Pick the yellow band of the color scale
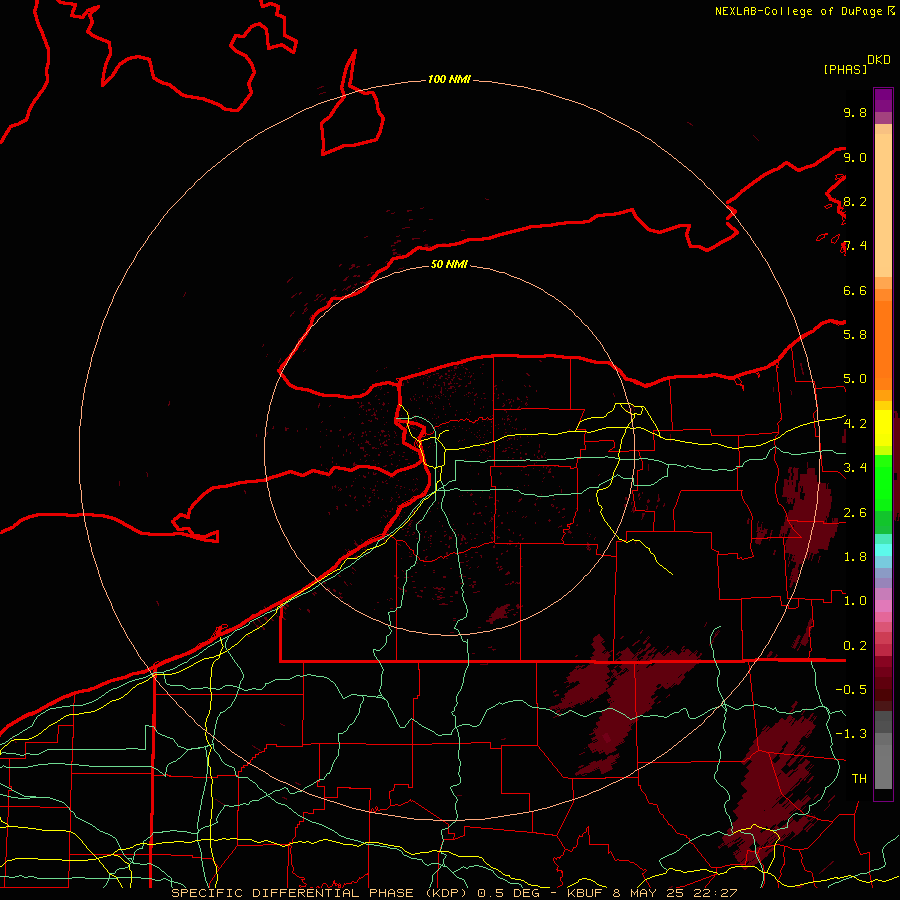The width and height of the screenshot is (900, 900). tap(883, 428)
